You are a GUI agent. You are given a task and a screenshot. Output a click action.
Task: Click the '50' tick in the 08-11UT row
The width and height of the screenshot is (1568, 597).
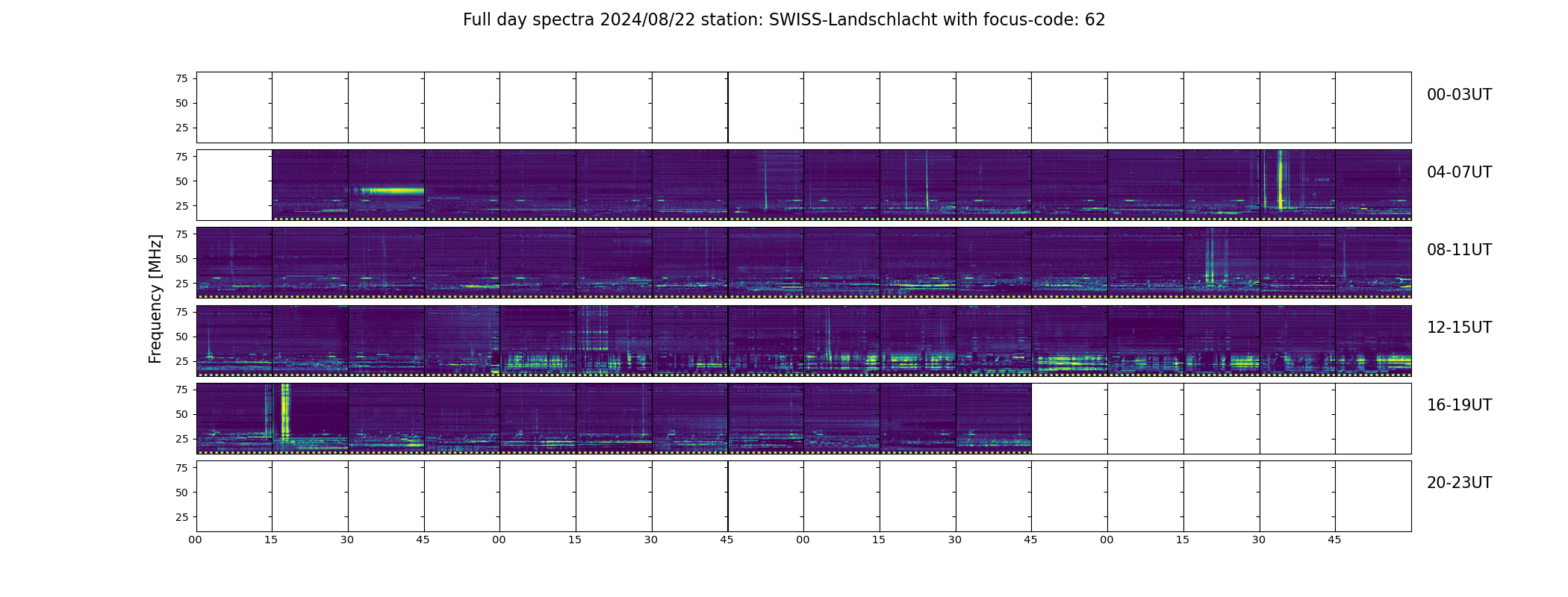point(181,258)
